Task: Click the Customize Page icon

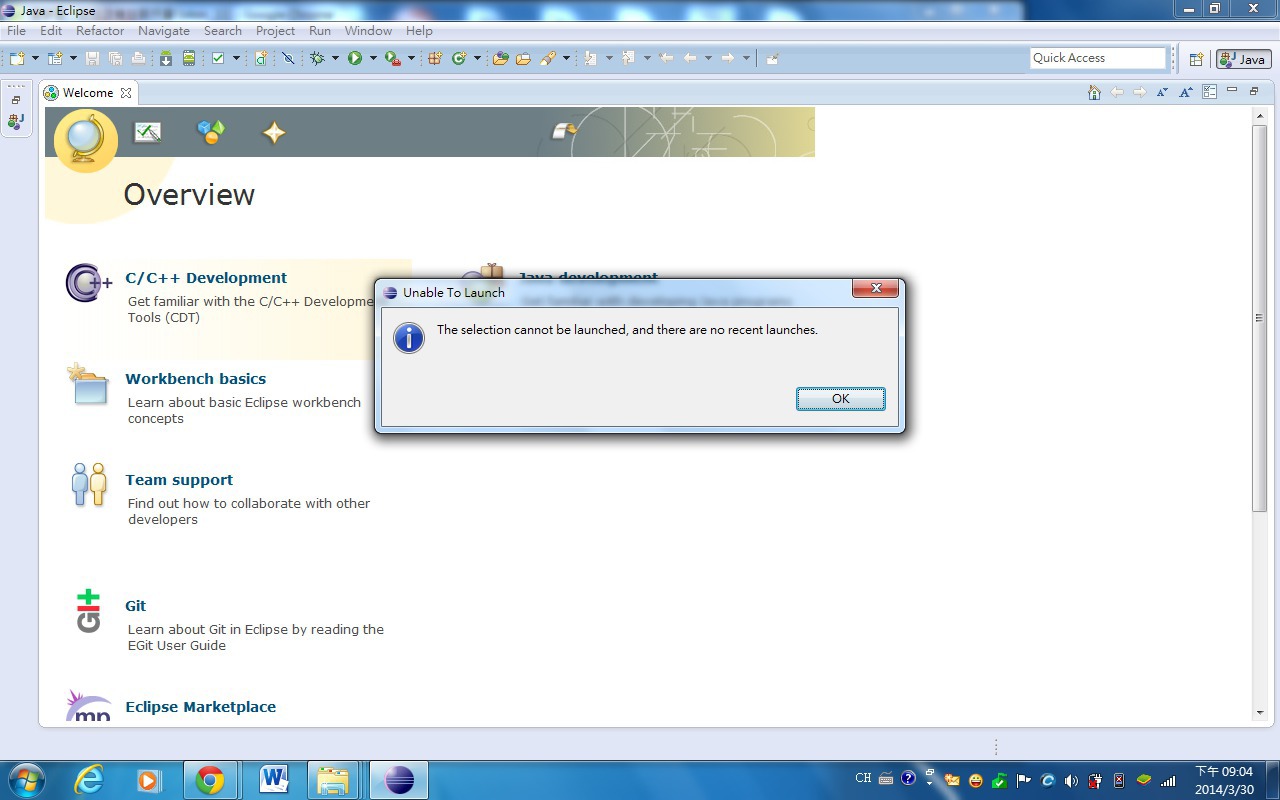Action: click(x=1209, y=92)
